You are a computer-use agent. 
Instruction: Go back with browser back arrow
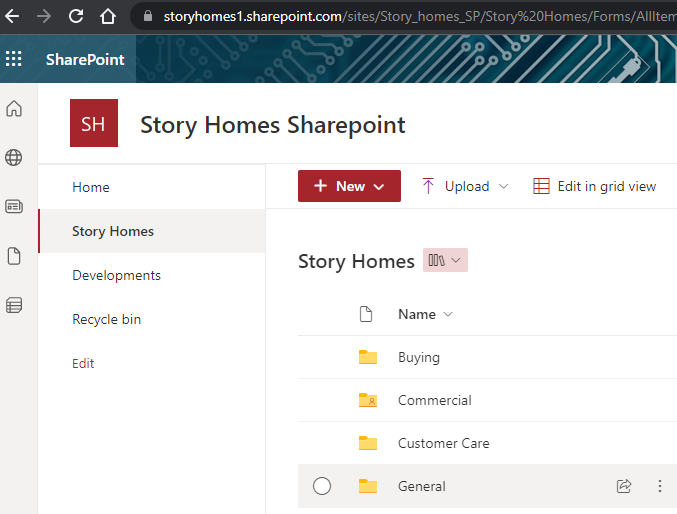[x=12, y=16]
